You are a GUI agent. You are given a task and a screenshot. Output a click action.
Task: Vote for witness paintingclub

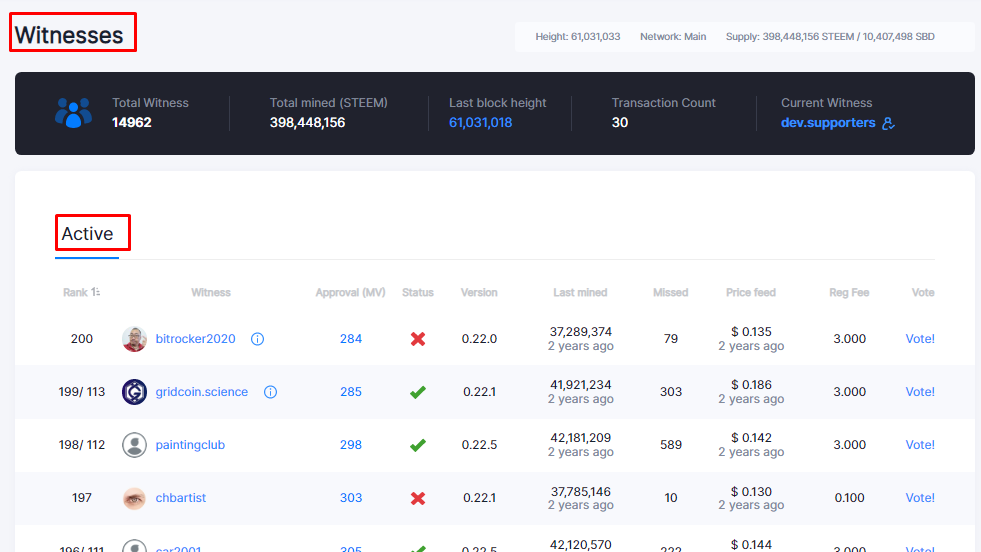(x=920, y=445)
